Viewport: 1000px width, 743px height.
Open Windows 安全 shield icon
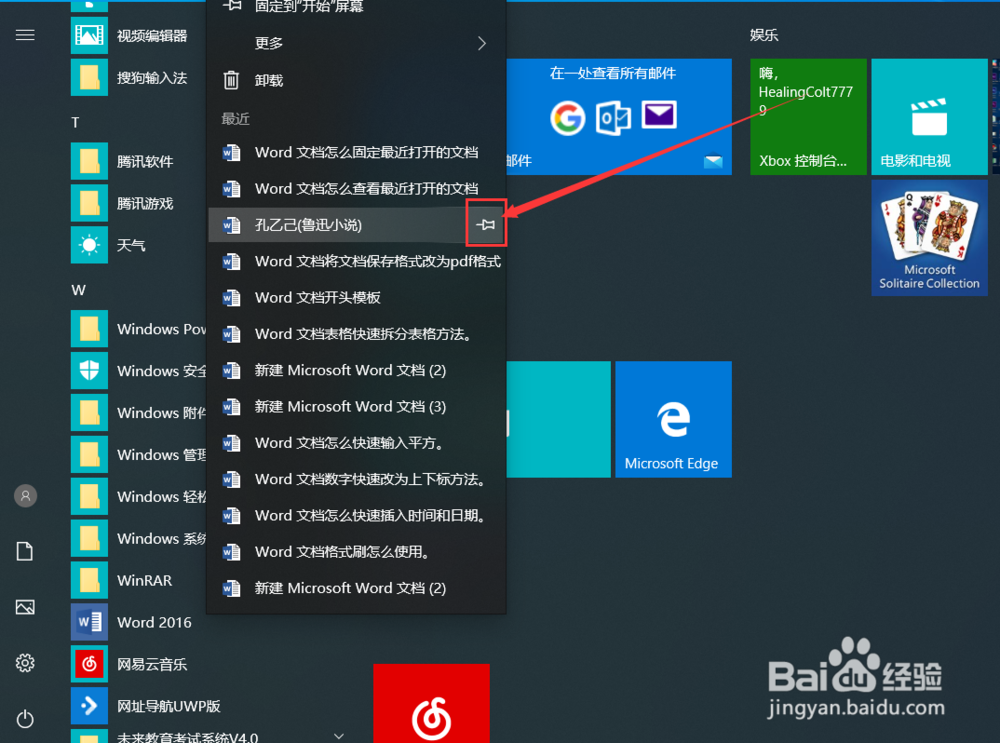[x=89, y=371]
